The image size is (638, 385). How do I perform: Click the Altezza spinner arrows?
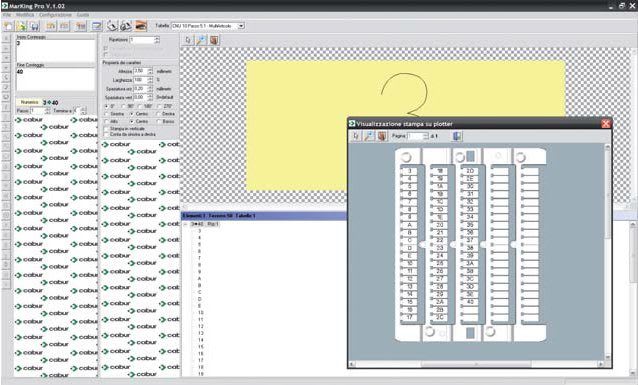[150, 71]
